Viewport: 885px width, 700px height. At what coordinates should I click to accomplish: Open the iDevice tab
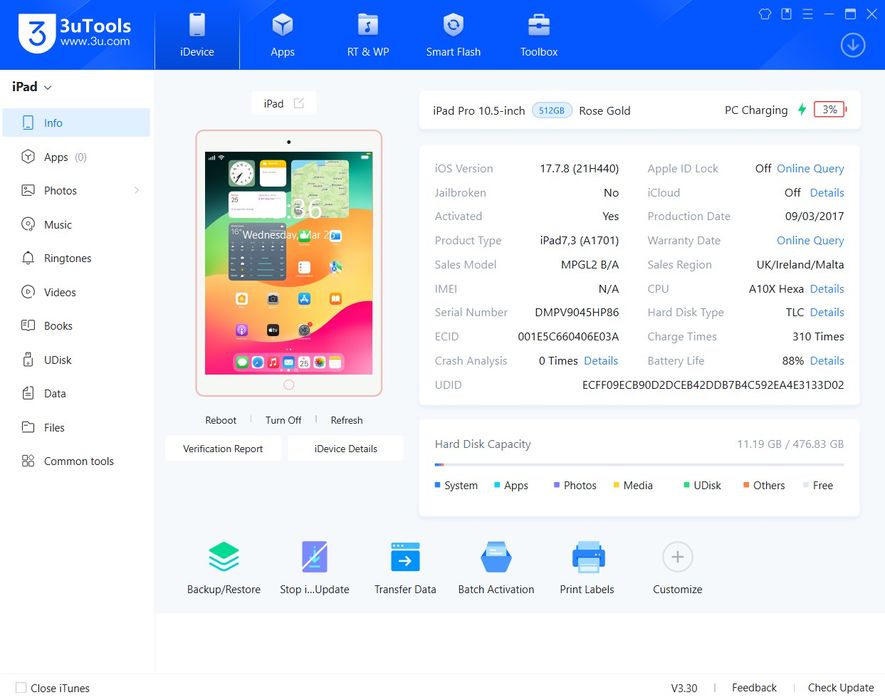click(x=197, y=35)
